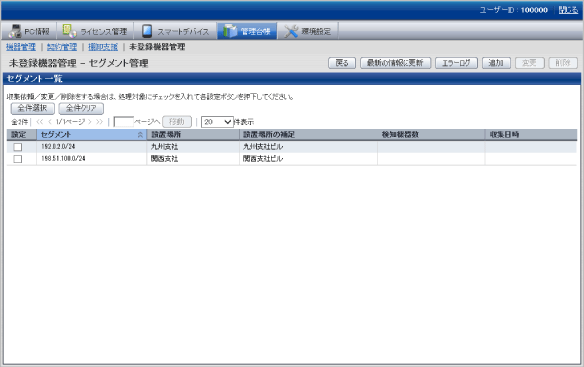
Task: Go to last page double-arrow
Action: (x=99, y=122)
